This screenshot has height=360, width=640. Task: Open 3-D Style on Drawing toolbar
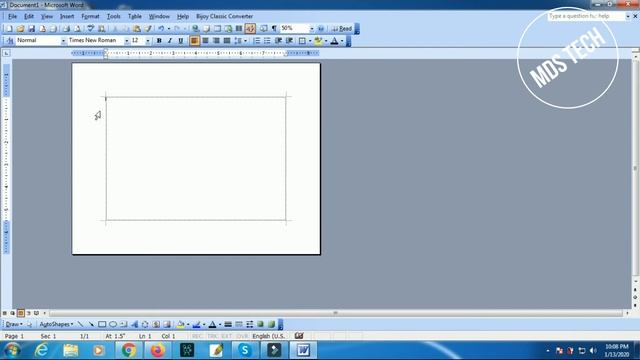(x=271, y=324)
